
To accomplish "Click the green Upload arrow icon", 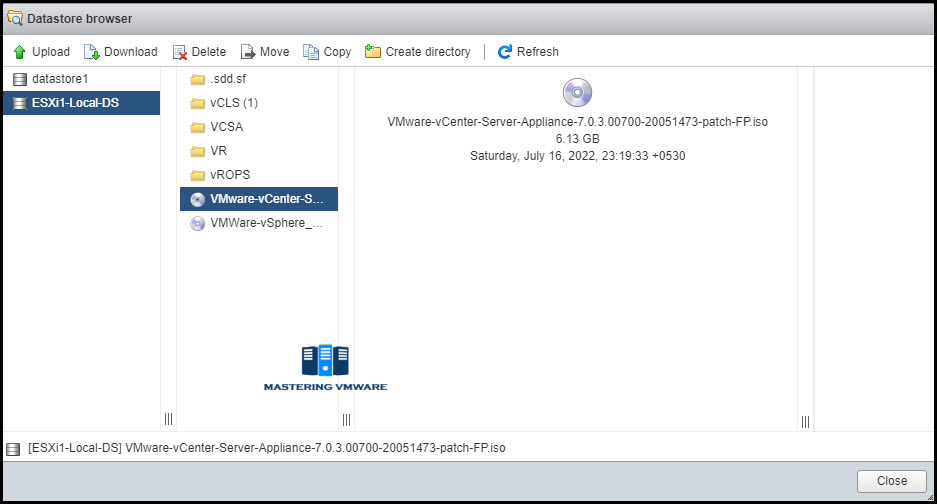I will pos(19,52).
